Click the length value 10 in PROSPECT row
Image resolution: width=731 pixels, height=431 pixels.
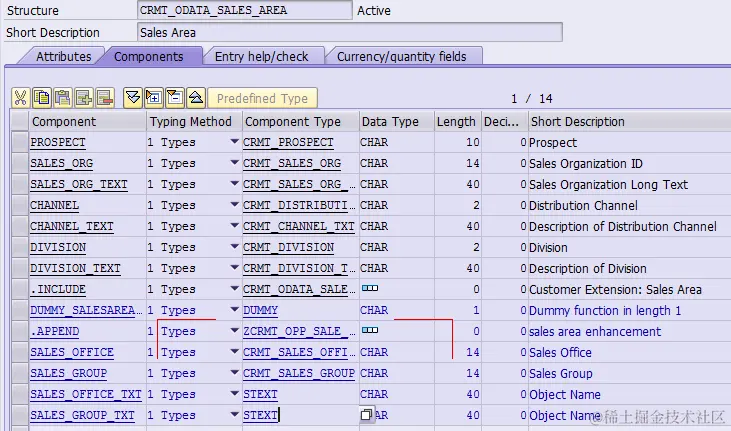tap(473, 142)
